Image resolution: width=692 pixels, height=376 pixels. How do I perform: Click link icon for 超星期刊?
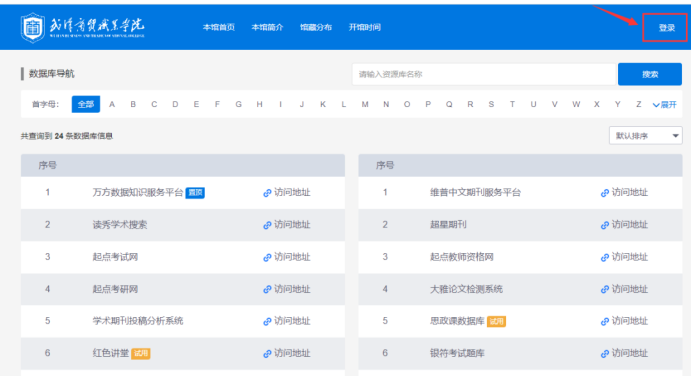pyautogui.click(x=605, y=225)
